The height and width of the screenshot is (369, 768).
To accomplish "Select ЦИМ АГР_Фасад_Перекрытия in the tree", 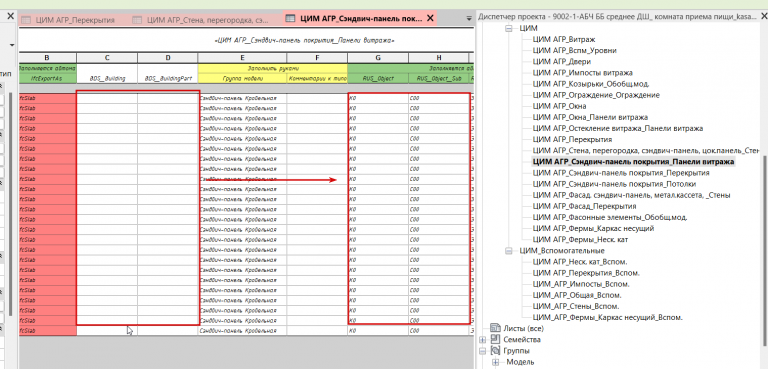I will point(584,206).
